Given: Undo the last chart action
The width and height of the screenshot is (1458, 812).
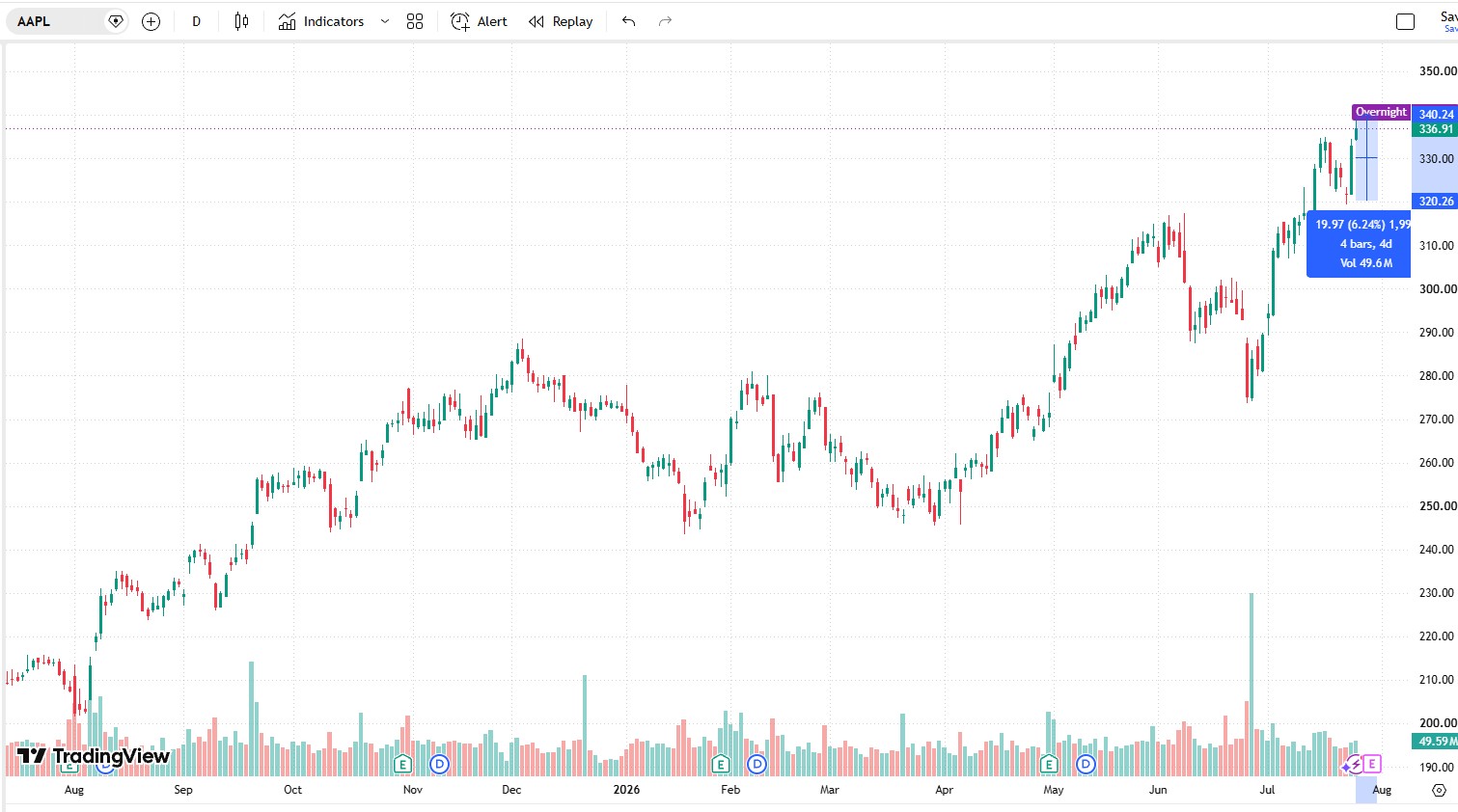Looking at the screenshot, I should tap(629, 21).
